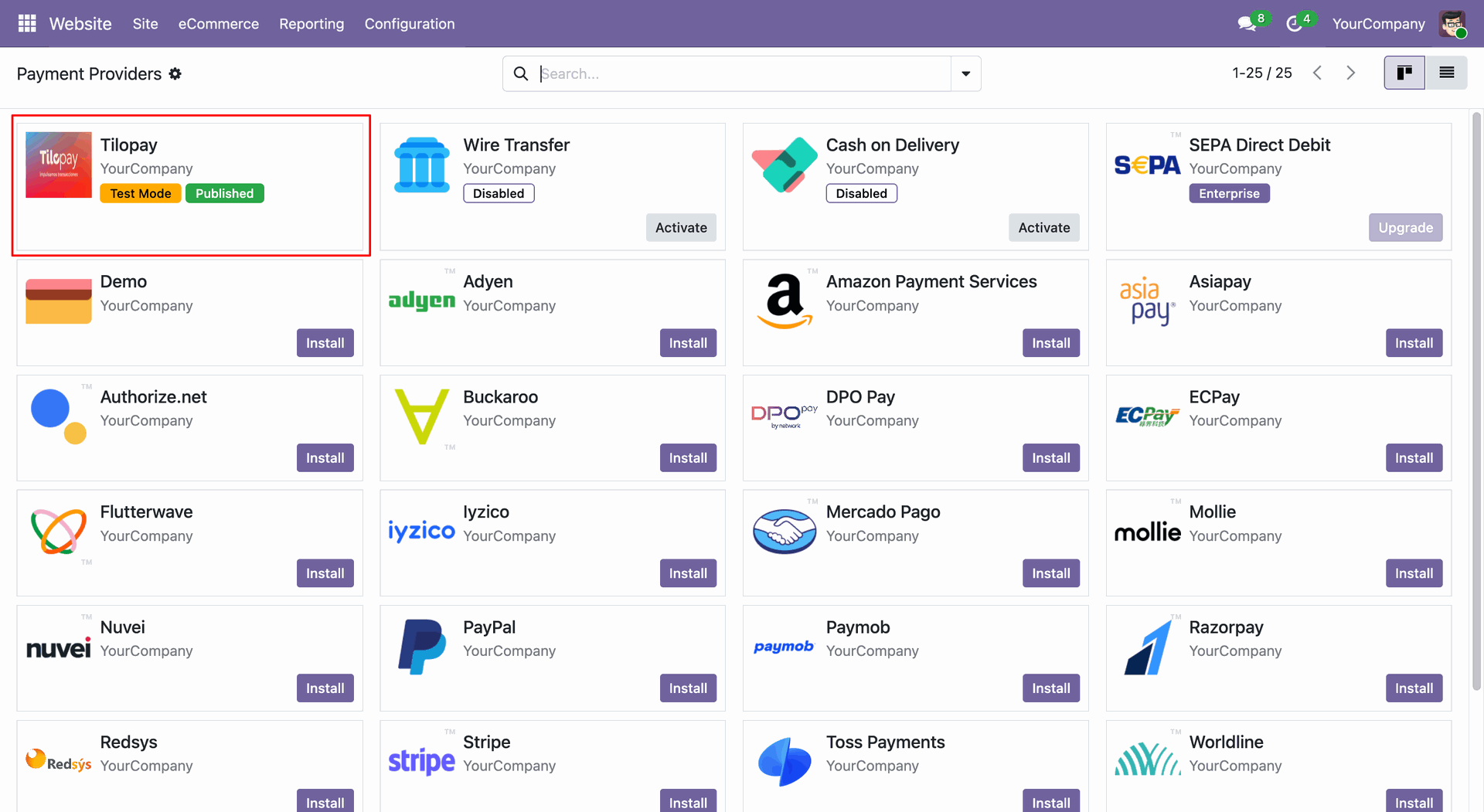Switch to list view
The image size is (1484, 812).
click(x=1446, y=73)
